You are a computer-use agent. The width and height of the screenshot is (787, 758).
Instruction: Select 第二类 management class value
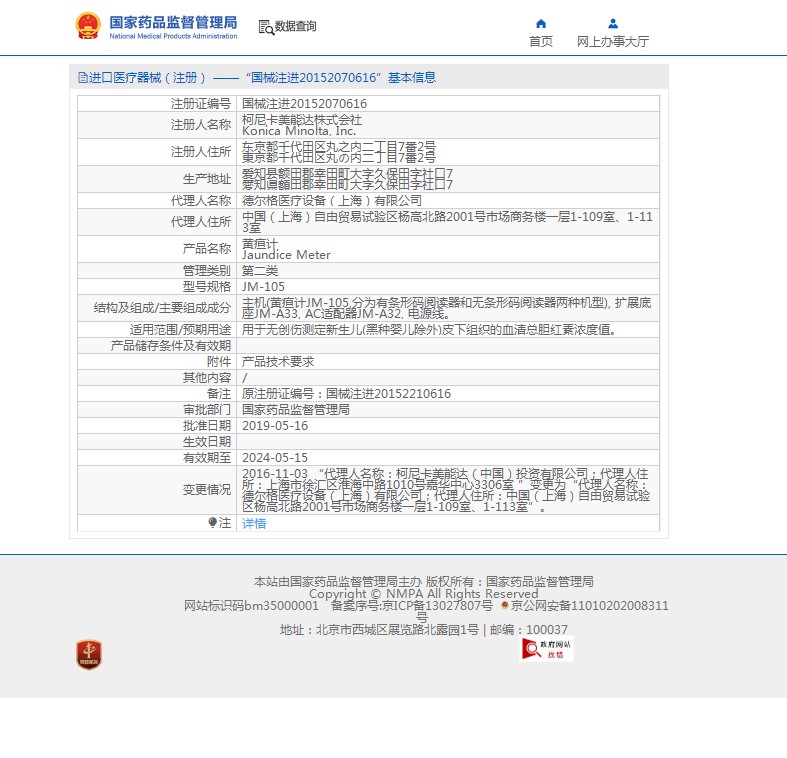coord(260,271)
